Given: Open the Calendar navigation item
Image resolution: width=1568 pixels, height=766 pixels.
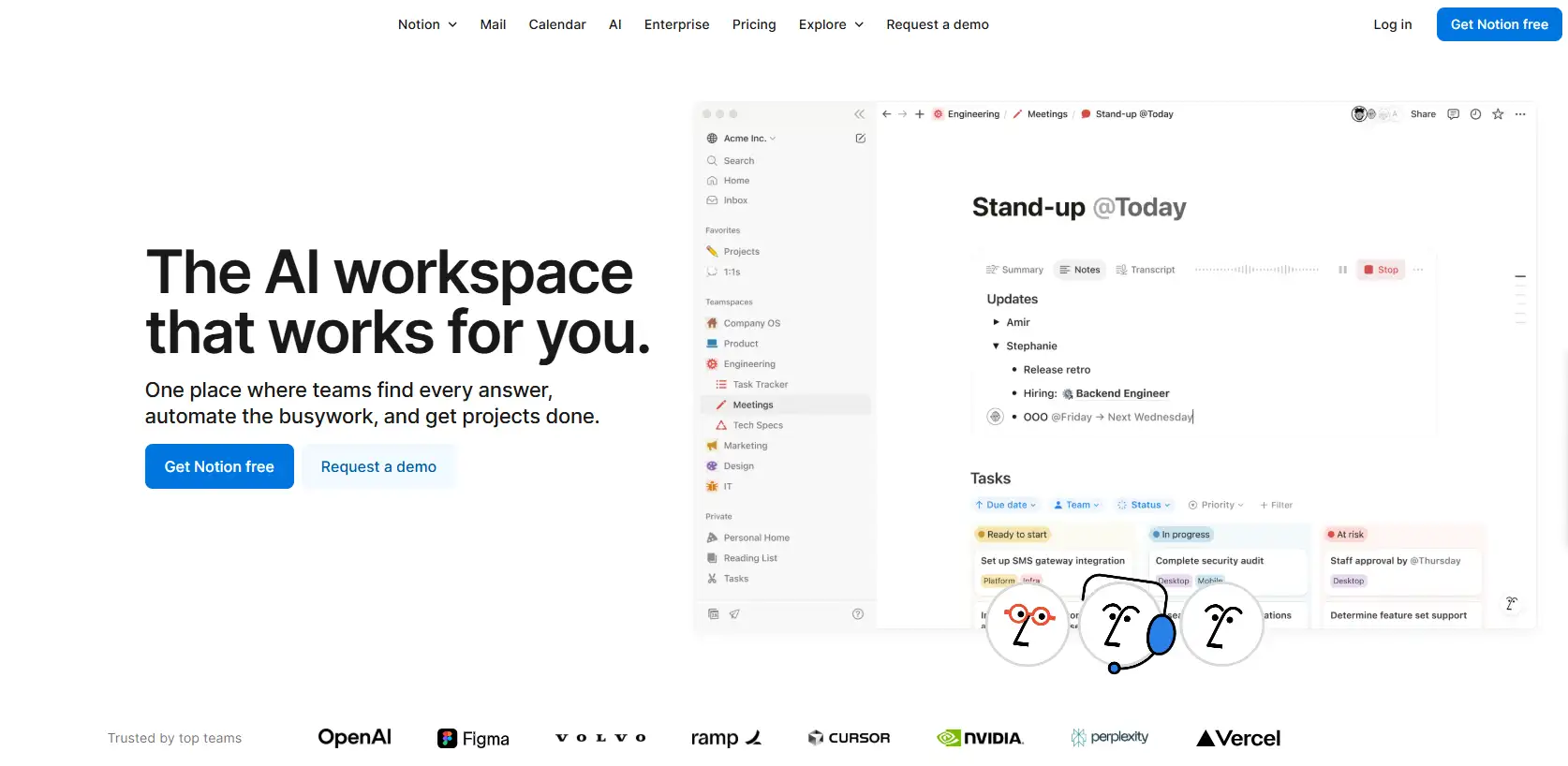Looking at the screenshot, I should coord(557,24).
